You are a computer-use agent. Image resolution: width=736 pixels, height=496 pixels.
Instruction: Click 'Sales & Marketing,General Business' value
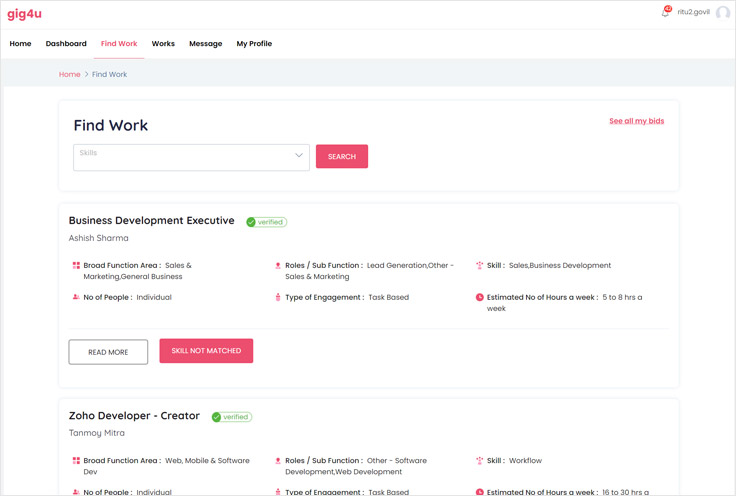[138, 271]
